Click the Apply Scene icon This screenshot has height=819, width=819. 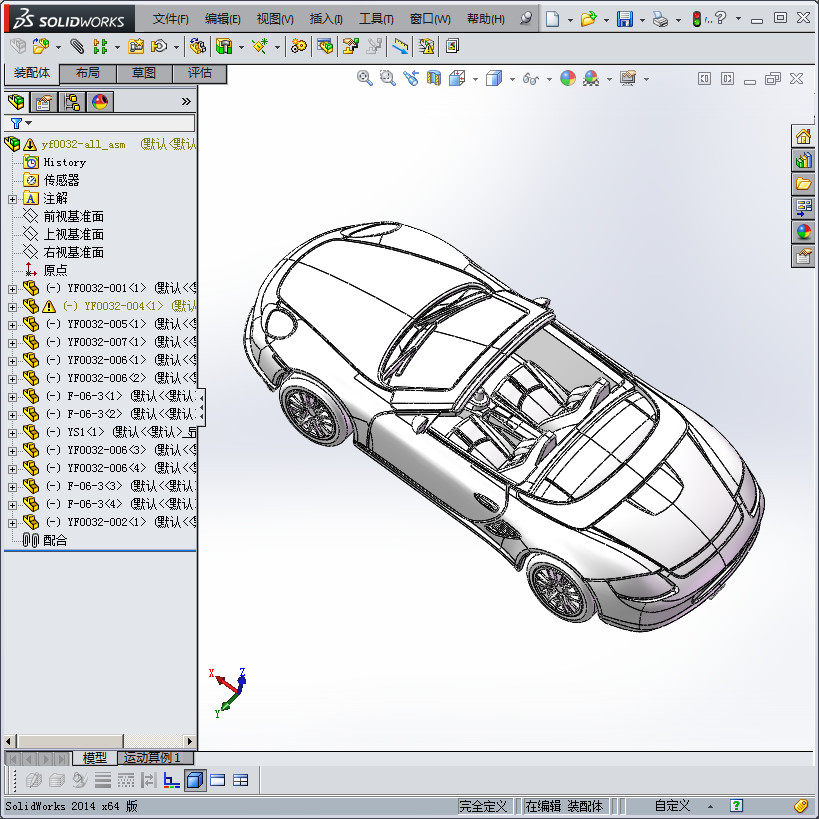pyautogui.click(x=591, y=79)
